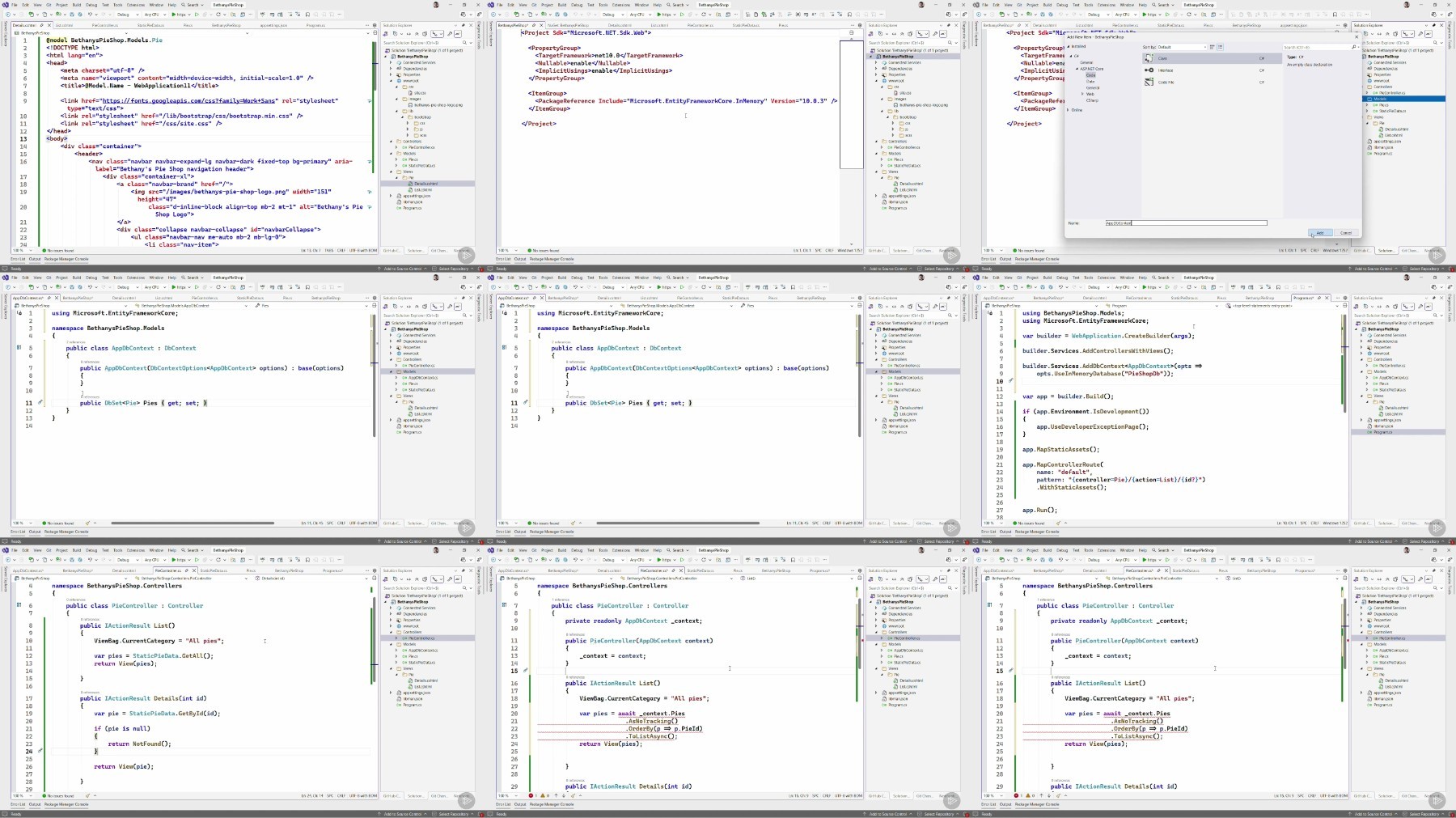Click the Add button in the dialog
The height and width of the screenshot is (818, 1456).
click(x=1320, y=233)
